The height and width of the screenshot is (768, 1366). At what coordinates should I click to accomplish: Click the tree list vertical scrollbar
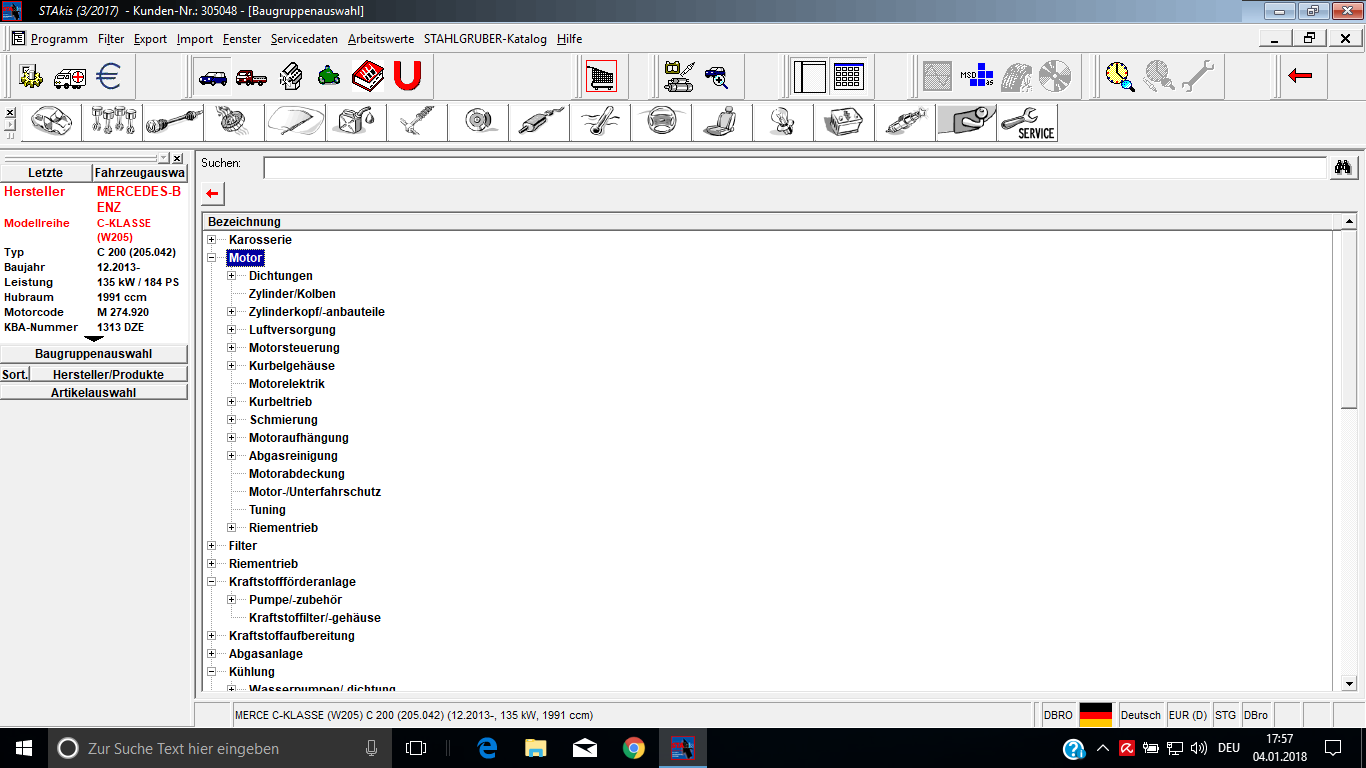point(1348,452)
